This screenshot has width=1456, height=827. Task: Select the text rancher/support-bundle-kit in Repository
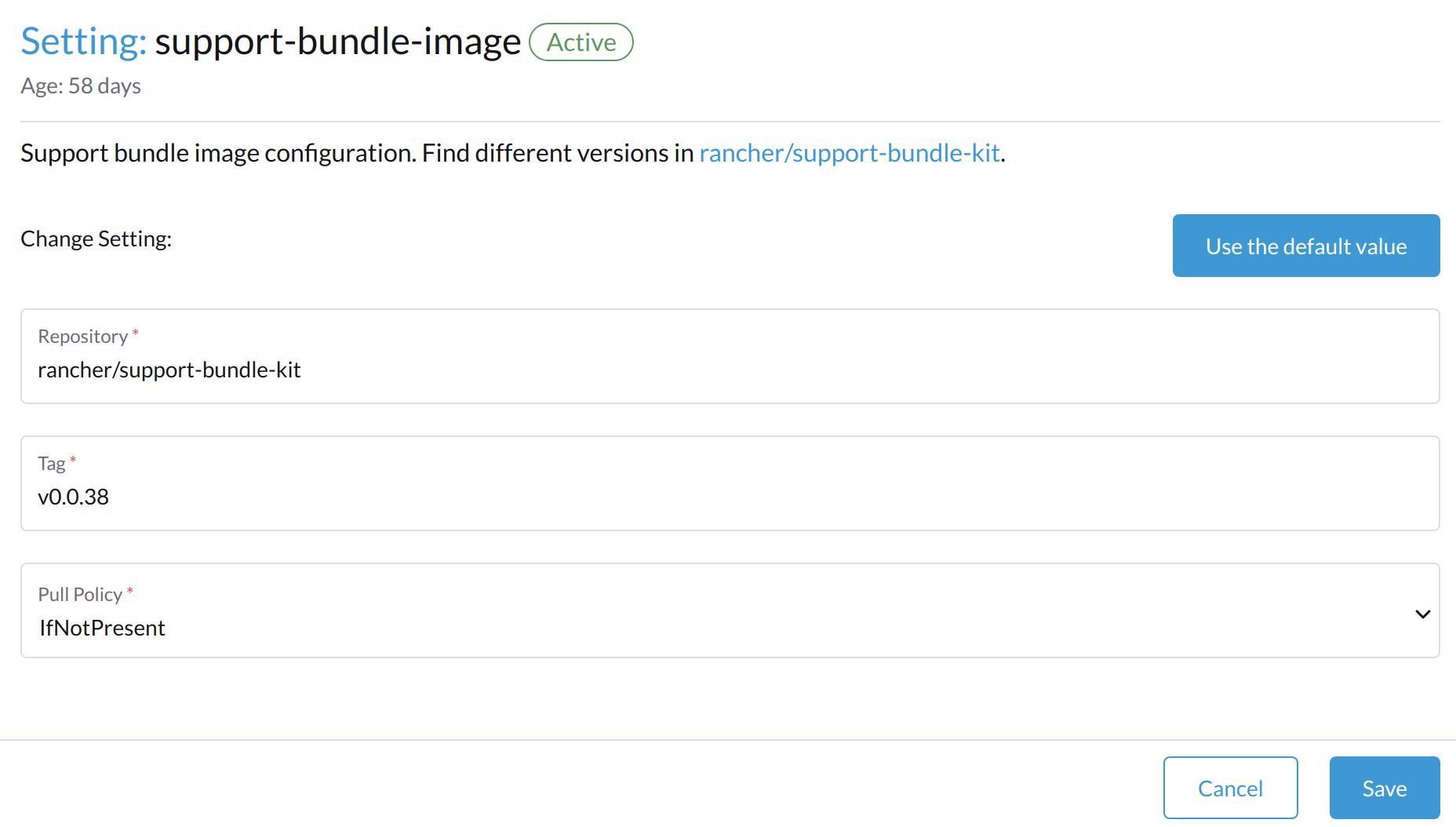169,370
